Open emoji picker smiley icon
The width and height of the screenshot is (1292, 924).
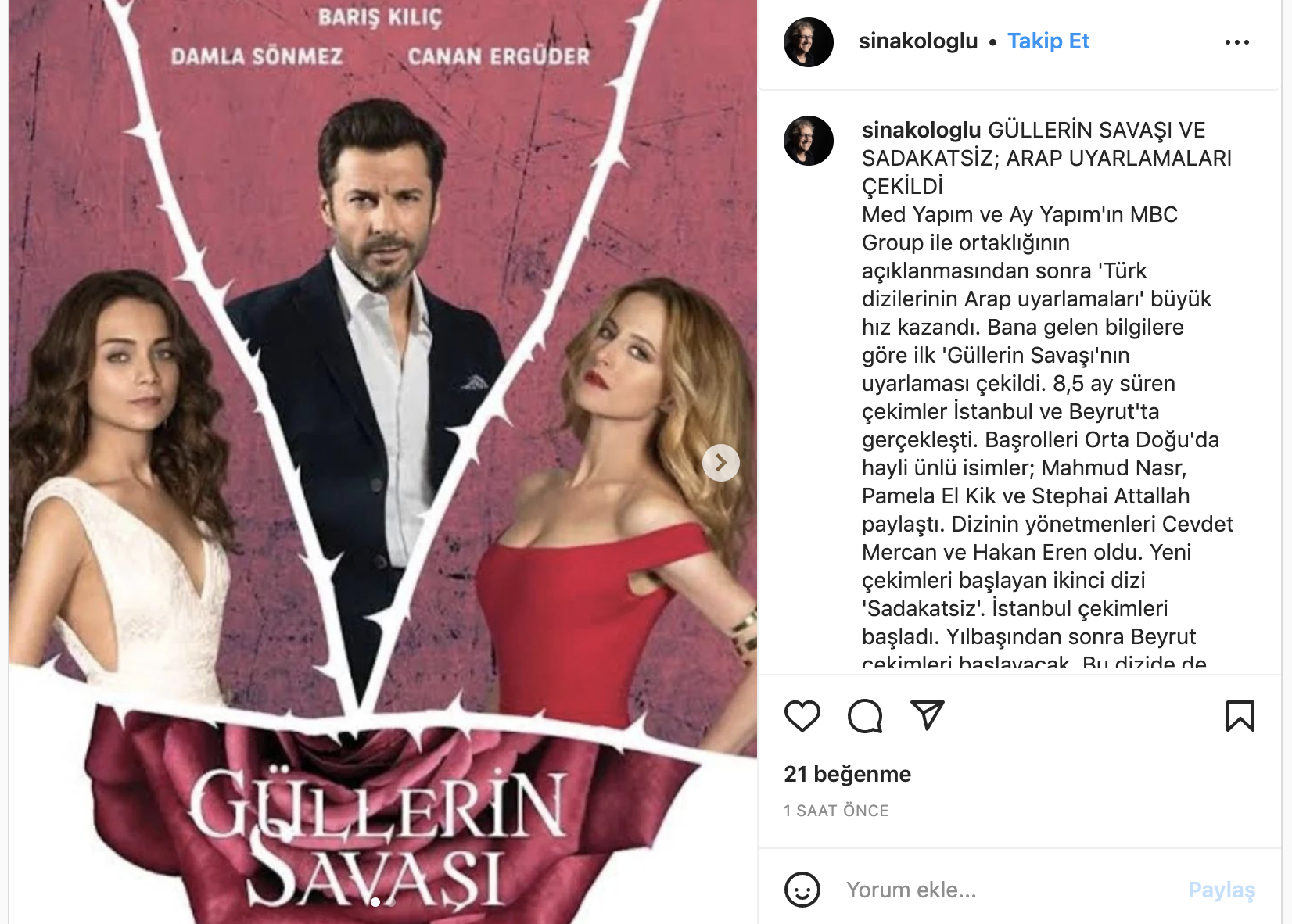(x=802, y=890)
